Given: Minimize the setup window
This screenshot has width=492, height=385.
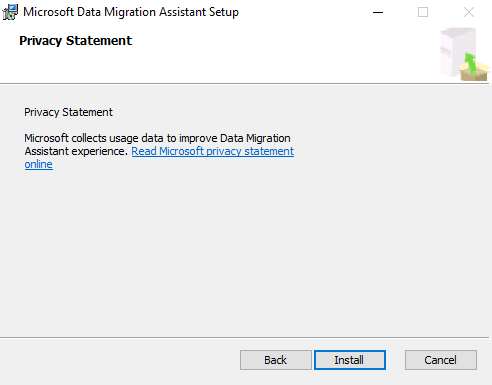Looking at the screenshot, I should pyautogui.click(x=378, y=12).
